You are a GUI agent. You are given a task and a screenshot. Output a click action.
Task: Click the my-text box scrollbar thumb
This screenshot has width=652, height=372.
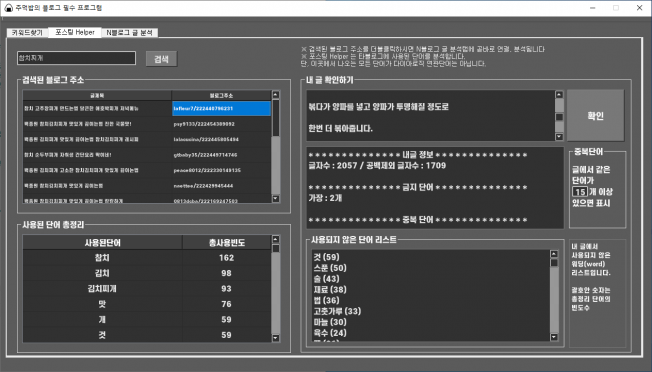[559, 117]
